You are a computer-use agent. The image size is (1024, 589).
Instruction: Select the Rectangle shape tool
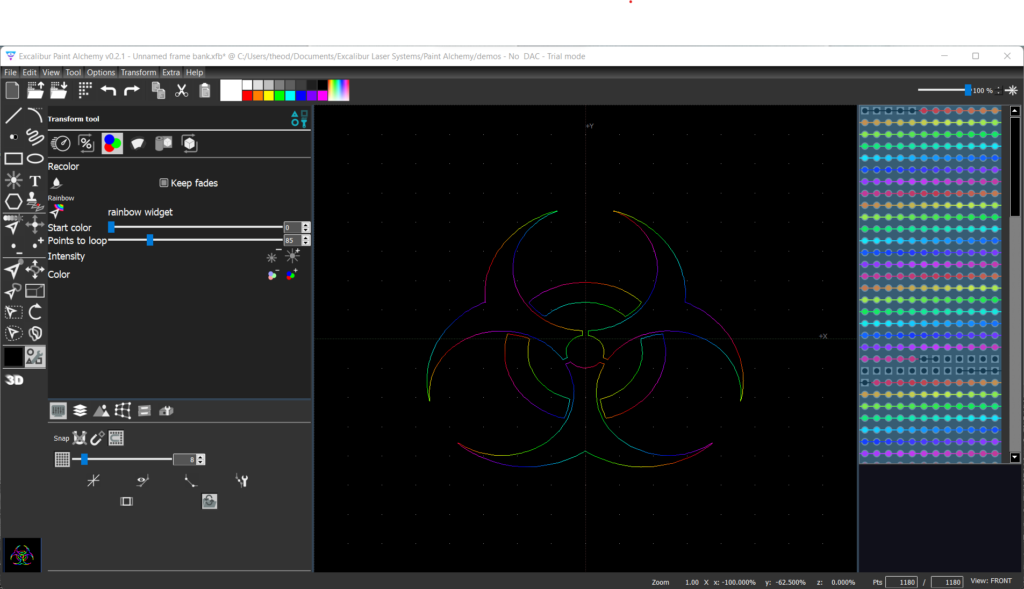[x=13, y=158]
